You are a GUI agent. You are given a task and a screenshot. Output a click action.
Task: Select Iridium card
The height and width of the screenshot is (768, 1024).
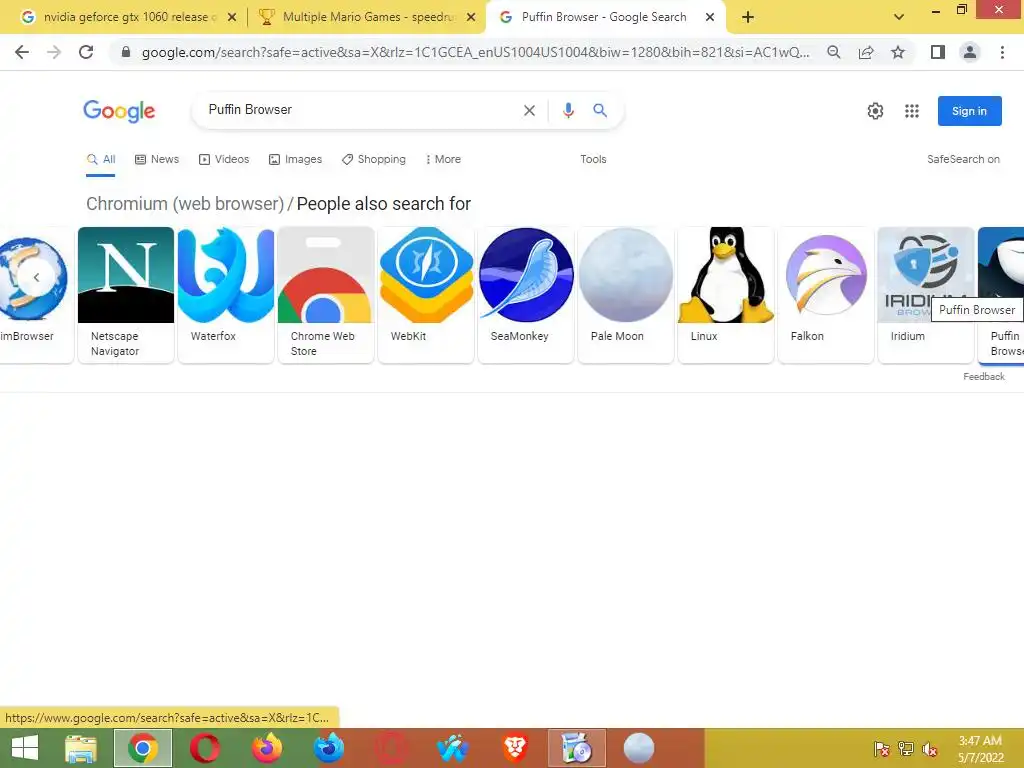pyautogui.click(x=925, y=295)
